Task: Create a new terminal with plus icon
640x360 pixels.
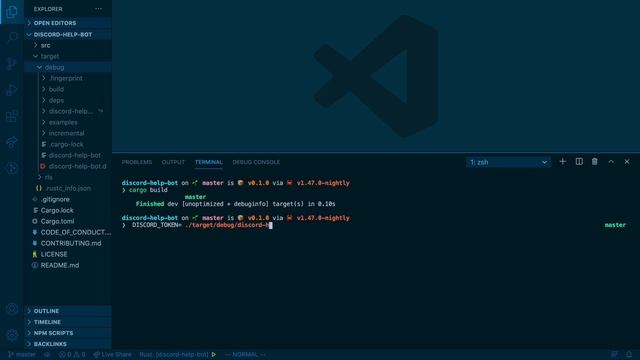Action: click(562, 162)
